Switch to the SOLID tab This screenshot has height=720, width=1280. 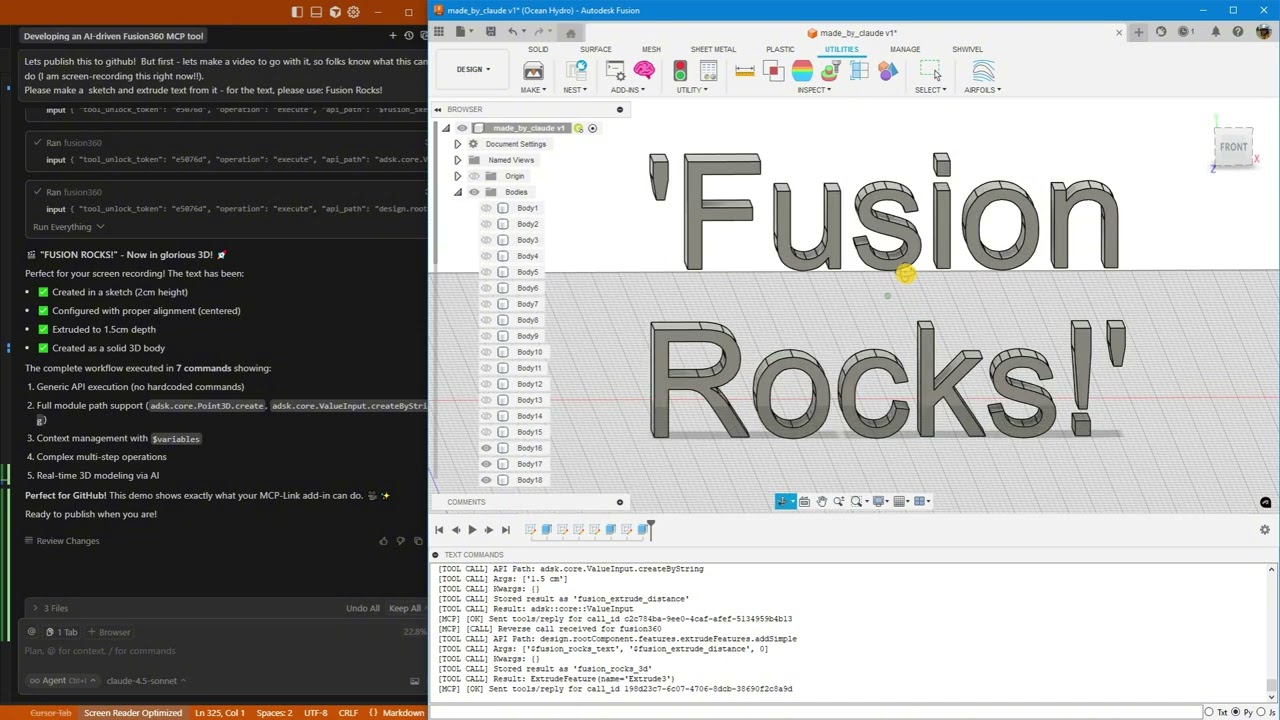pos(538,49)
